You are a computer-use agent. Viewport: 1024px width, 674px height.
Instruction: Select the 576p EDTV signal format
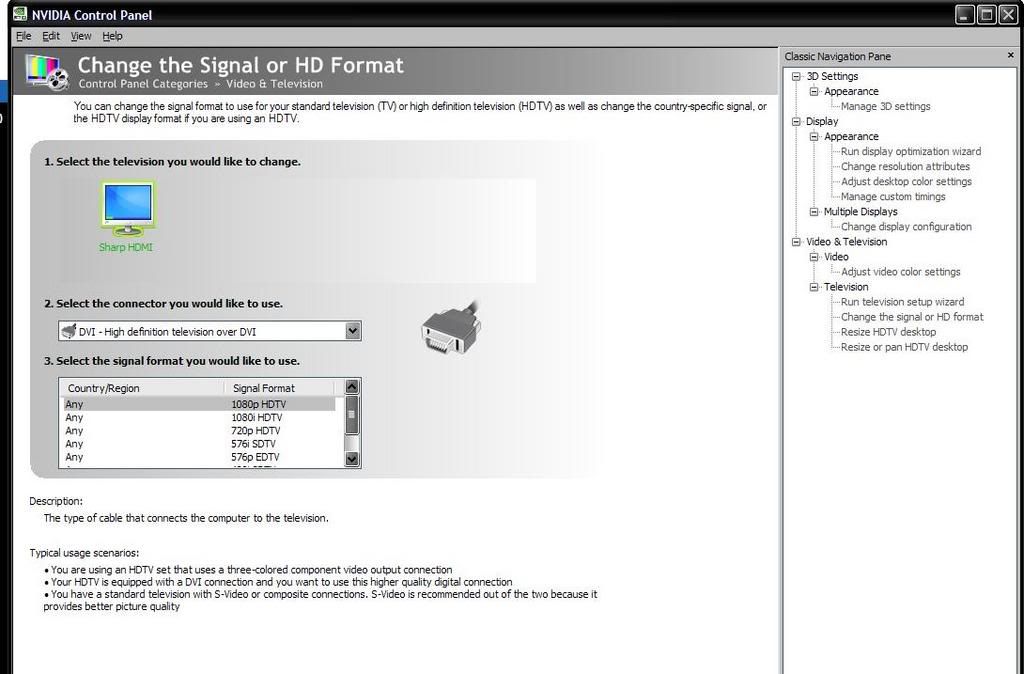coord(199,457)
